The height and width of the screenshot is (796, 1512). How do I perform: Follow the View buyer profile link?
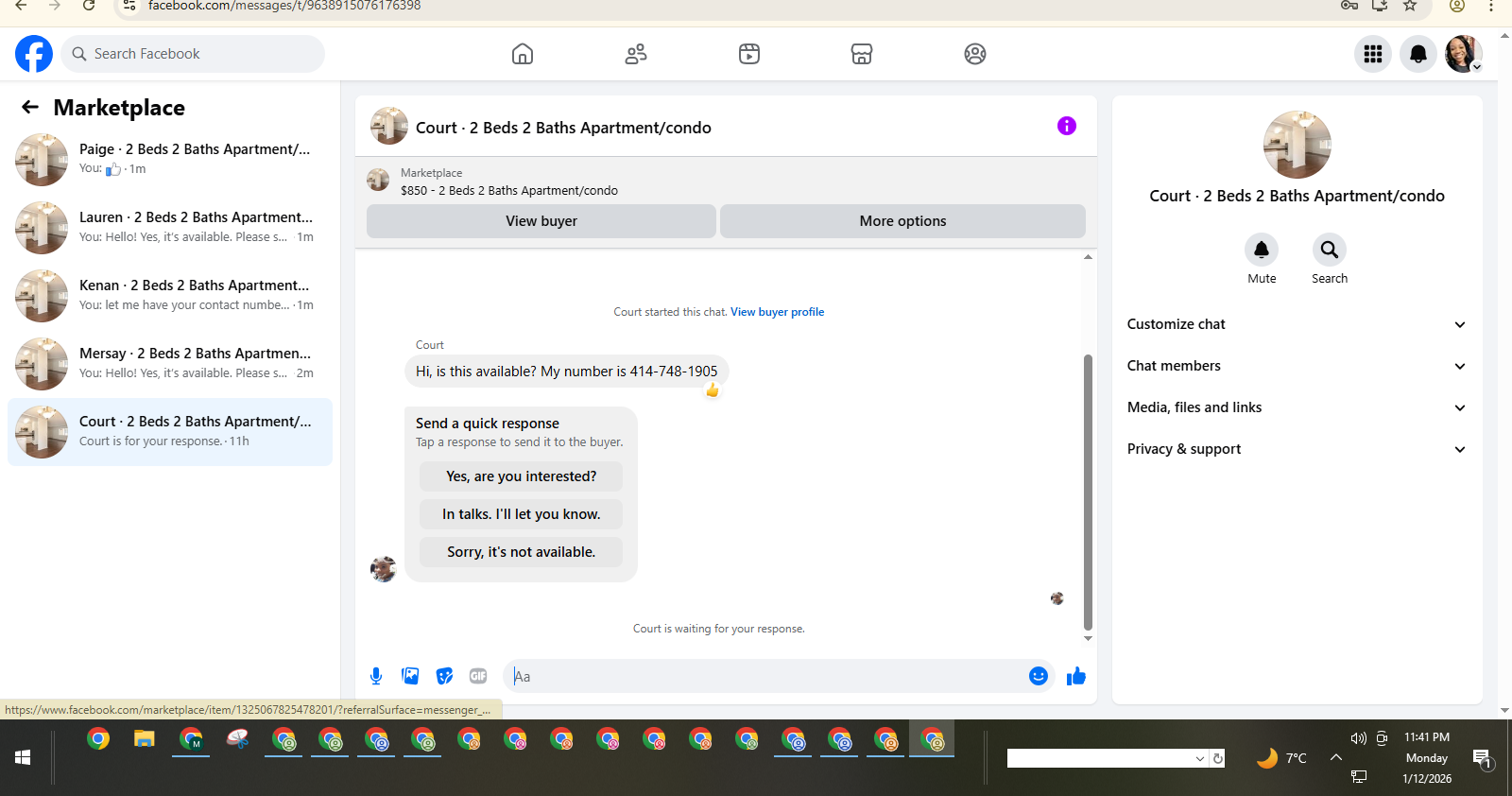tap(777, 312)
